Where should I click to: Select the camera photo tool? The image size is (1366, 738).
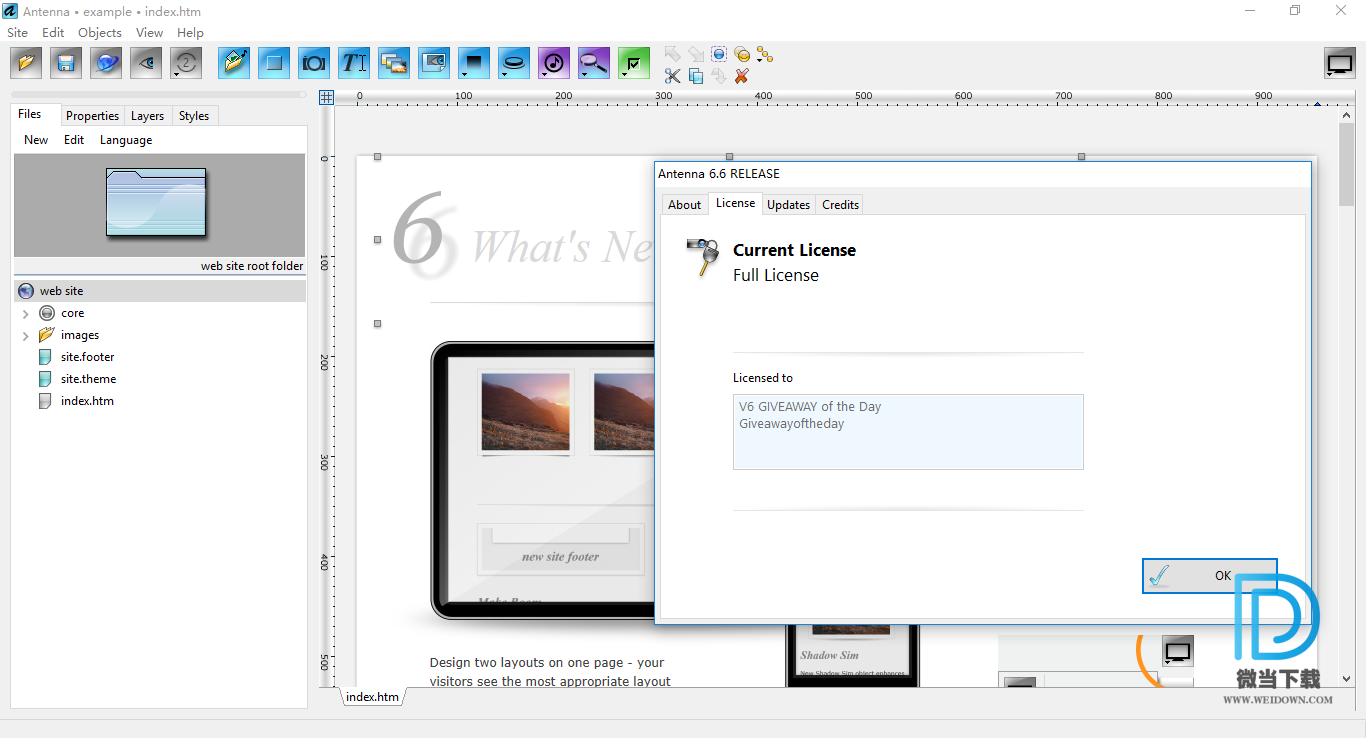(x=314, y=63)
